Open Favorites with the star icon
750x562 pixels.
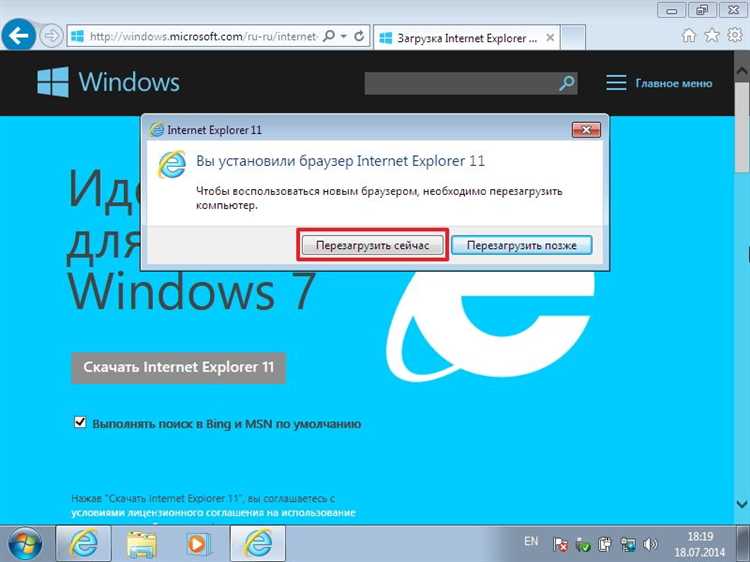tap(711, 36)
